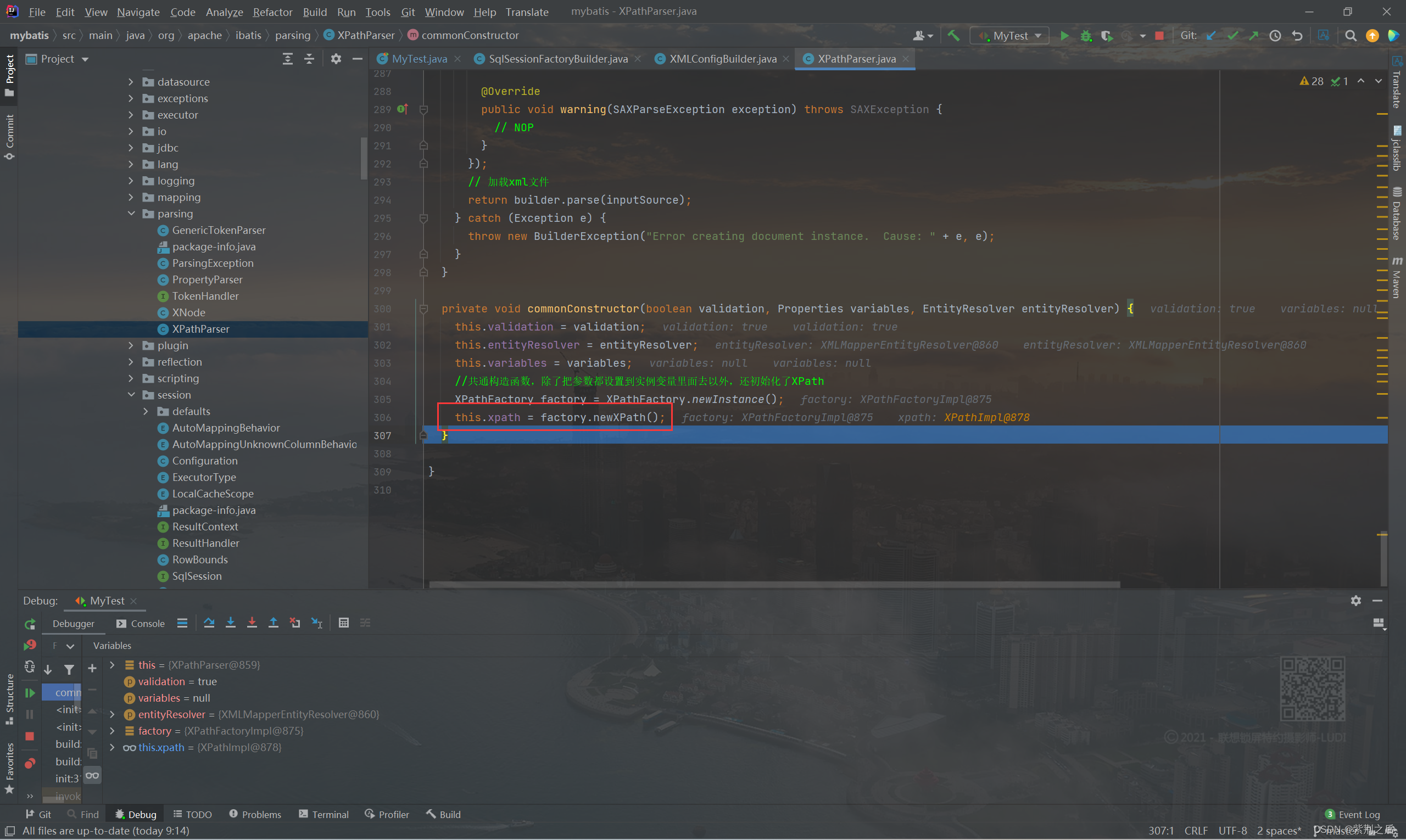Collapse the session folder in the project tree

(131, 395)
